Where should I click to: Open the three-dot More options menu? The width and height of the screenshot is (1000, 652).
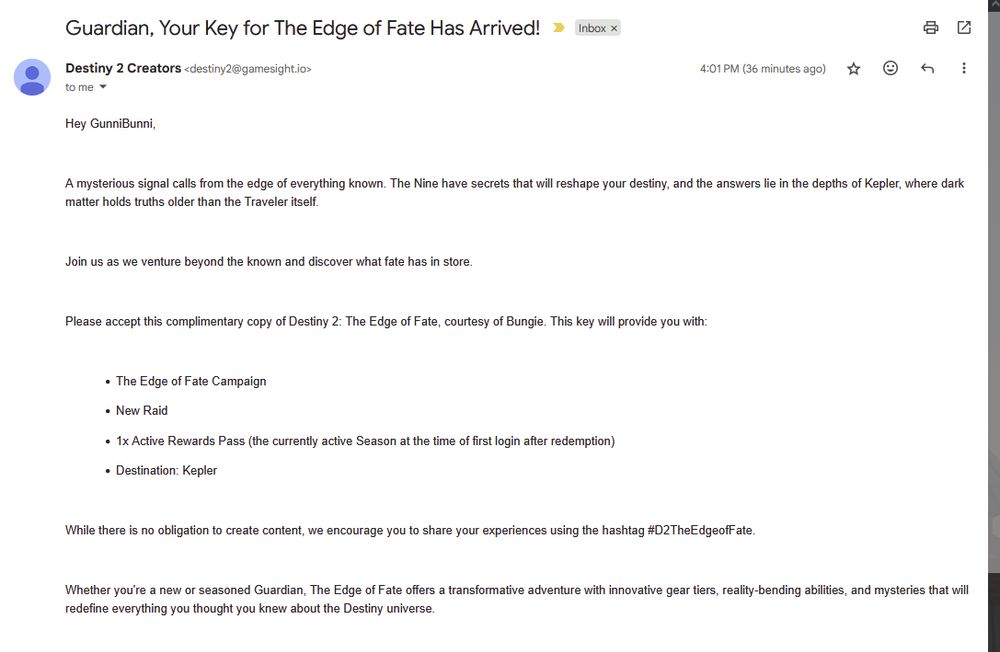click(x=964, y=68)
